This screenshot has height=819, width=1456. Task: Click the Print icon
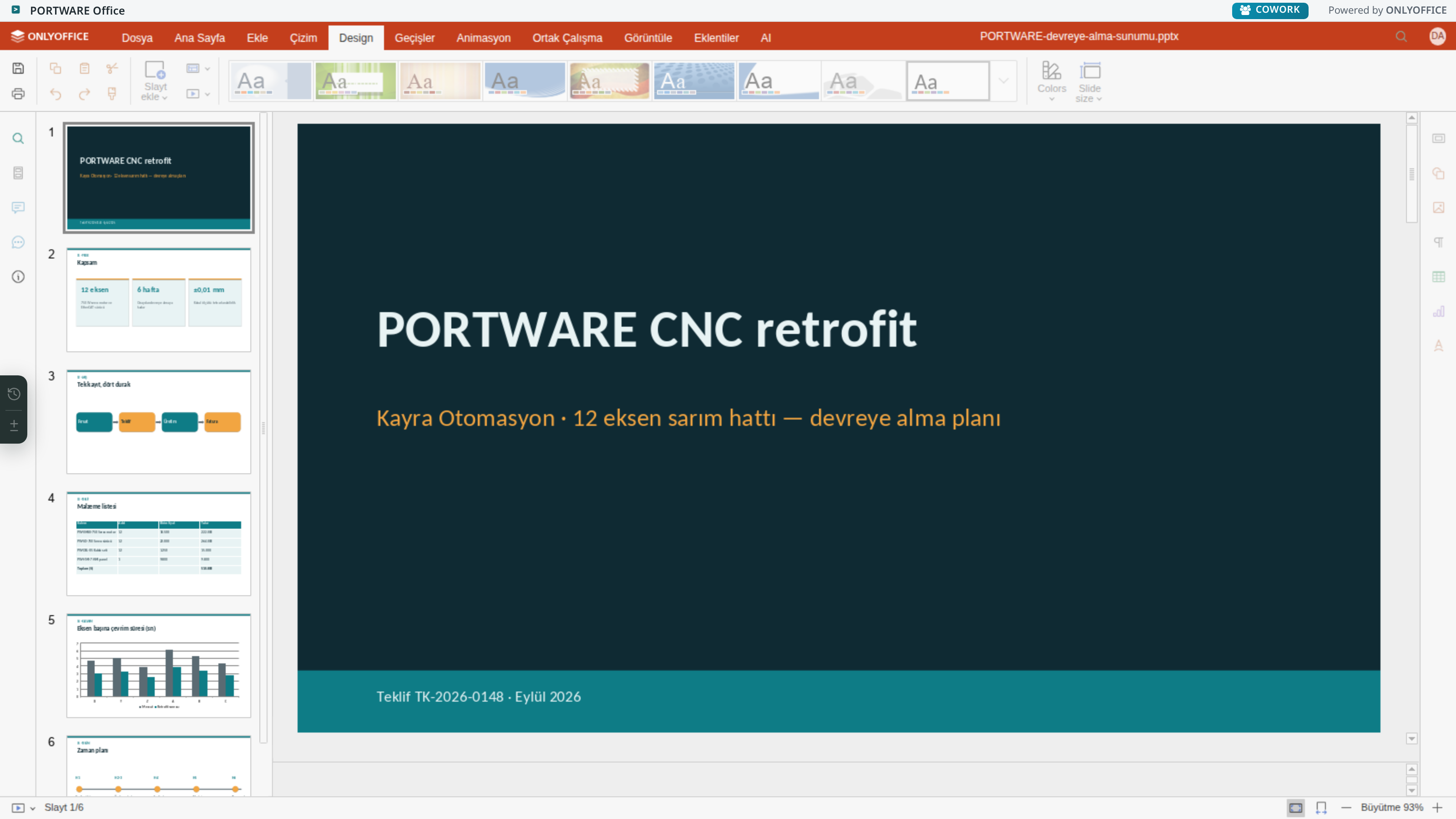pos(18,94)
